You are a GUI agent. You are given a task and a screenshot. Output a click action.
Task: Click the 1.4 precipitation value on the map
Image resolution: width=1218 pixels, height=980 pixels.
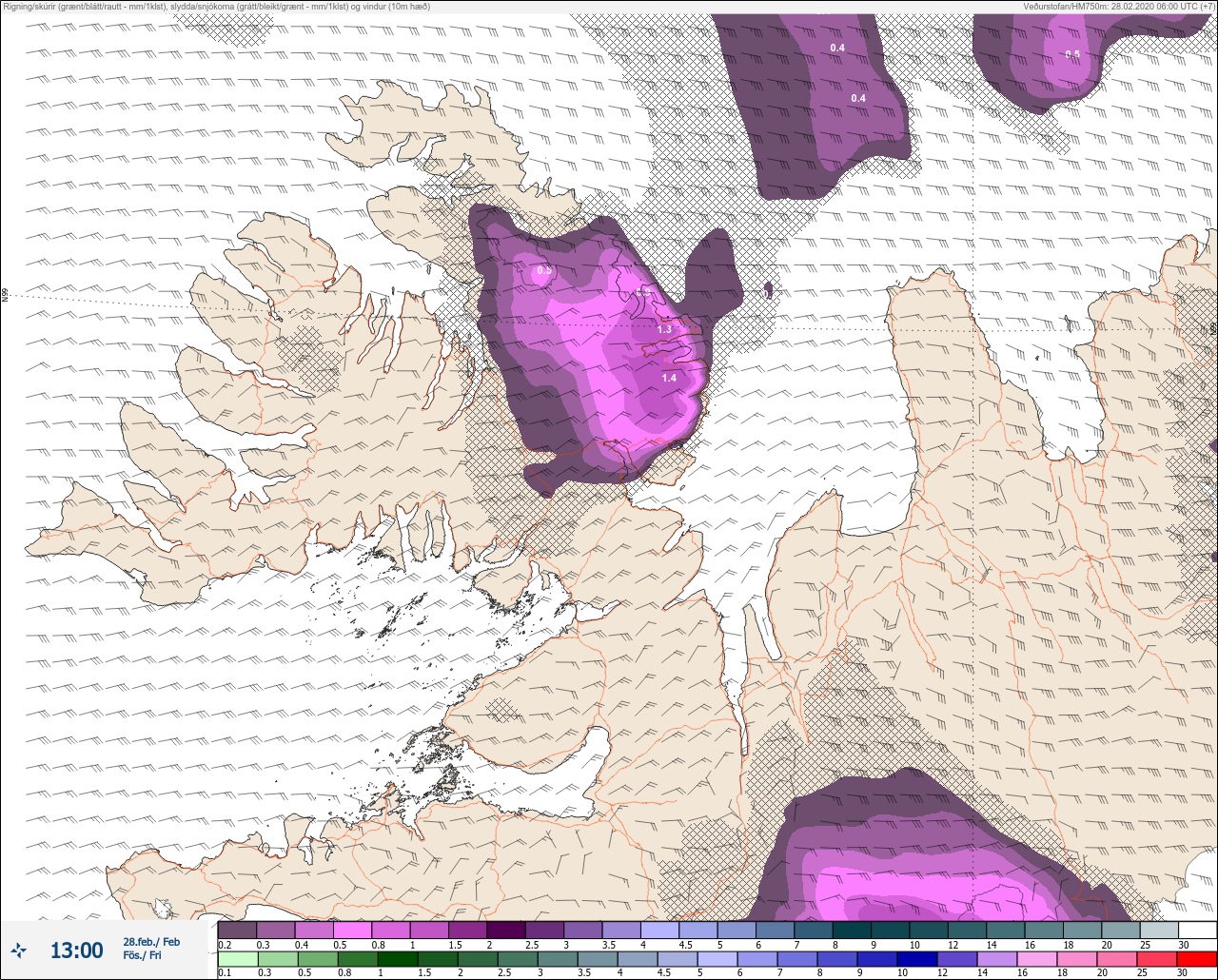[669, 378]
